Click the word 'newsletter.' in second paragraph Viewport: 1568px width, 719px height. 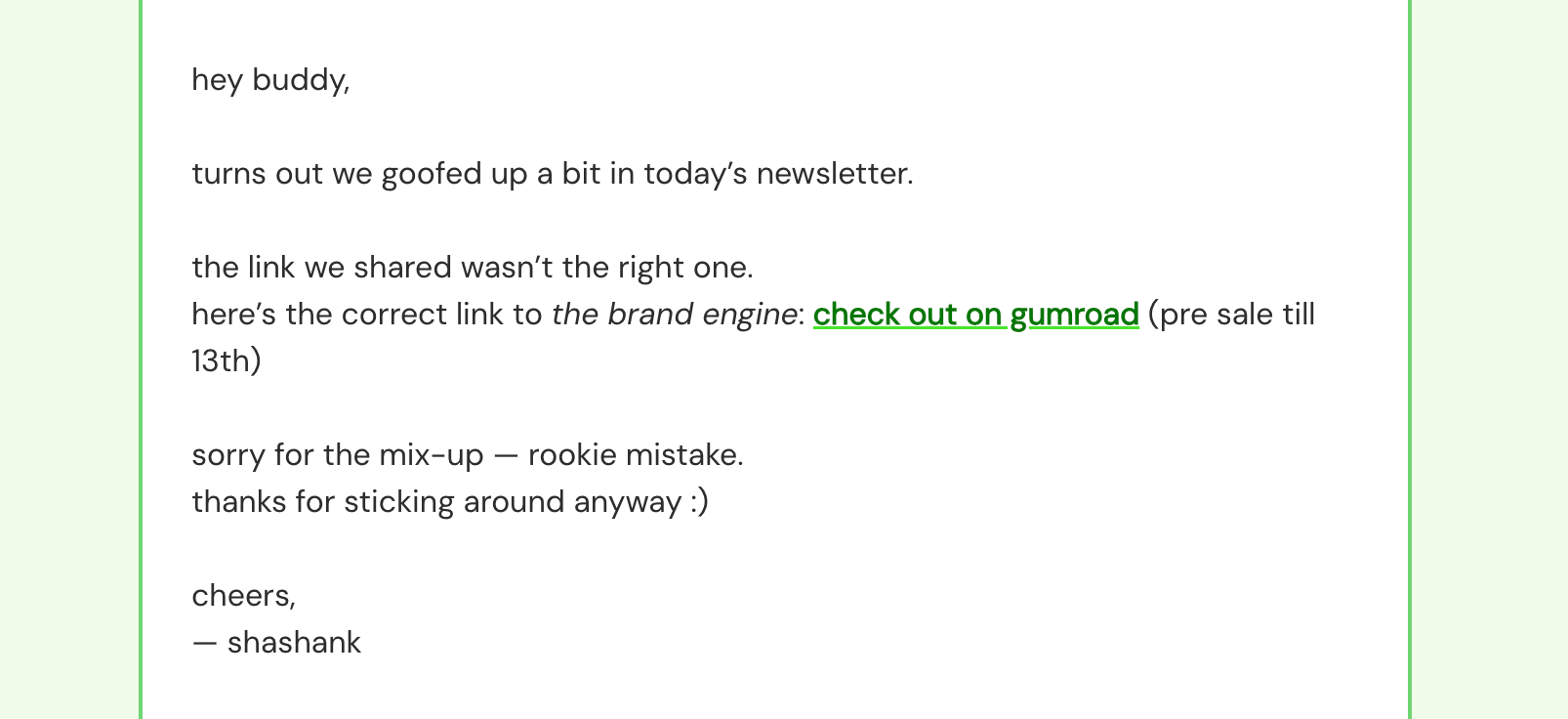point(835,174)
